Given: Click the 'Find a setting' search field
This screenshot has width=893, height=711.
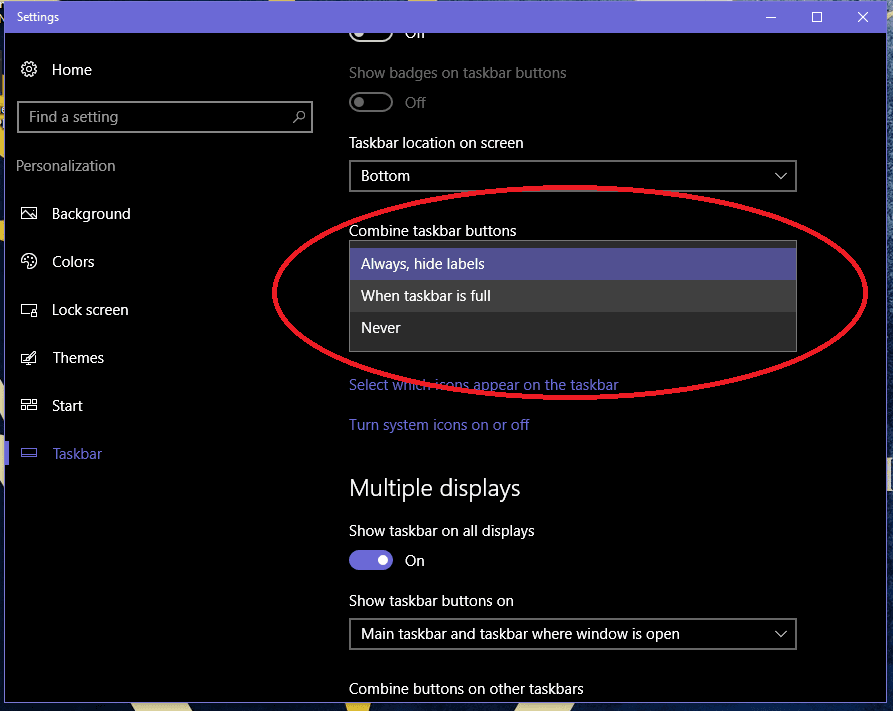Looking at the screenshot, I should [155, 117].
